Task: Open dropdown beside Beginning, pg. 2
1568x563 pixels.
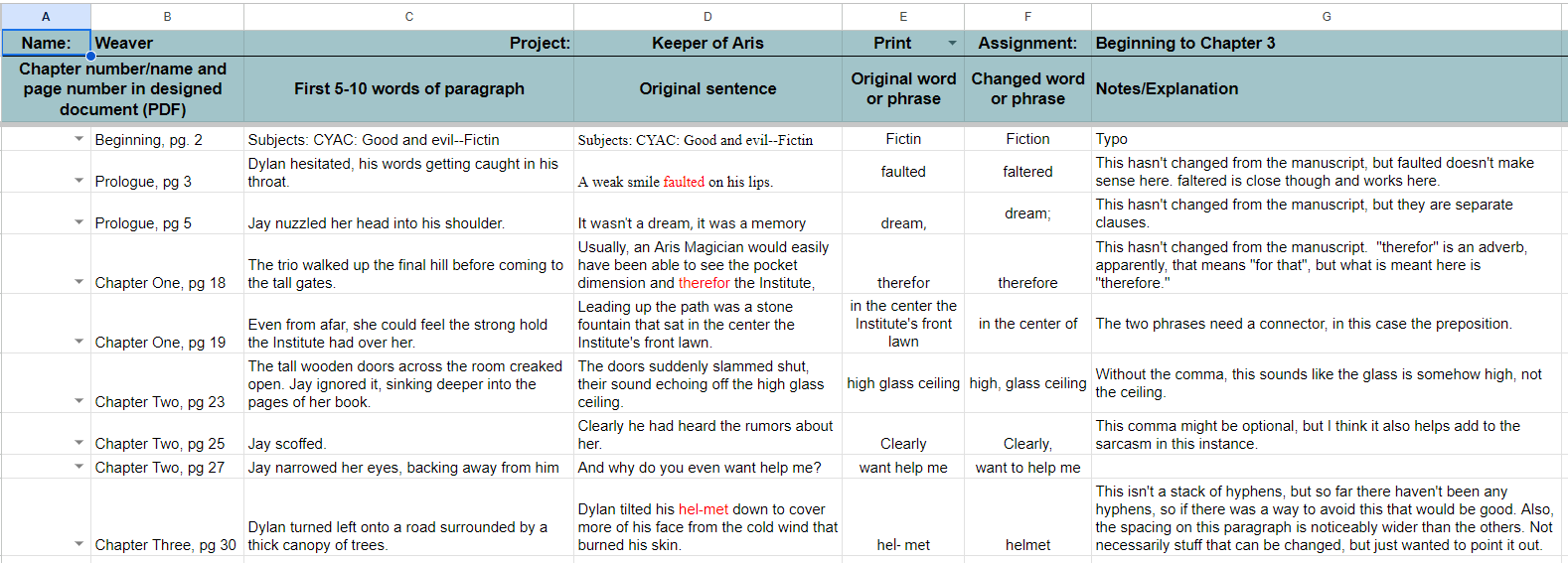Action: coord(79,140)
